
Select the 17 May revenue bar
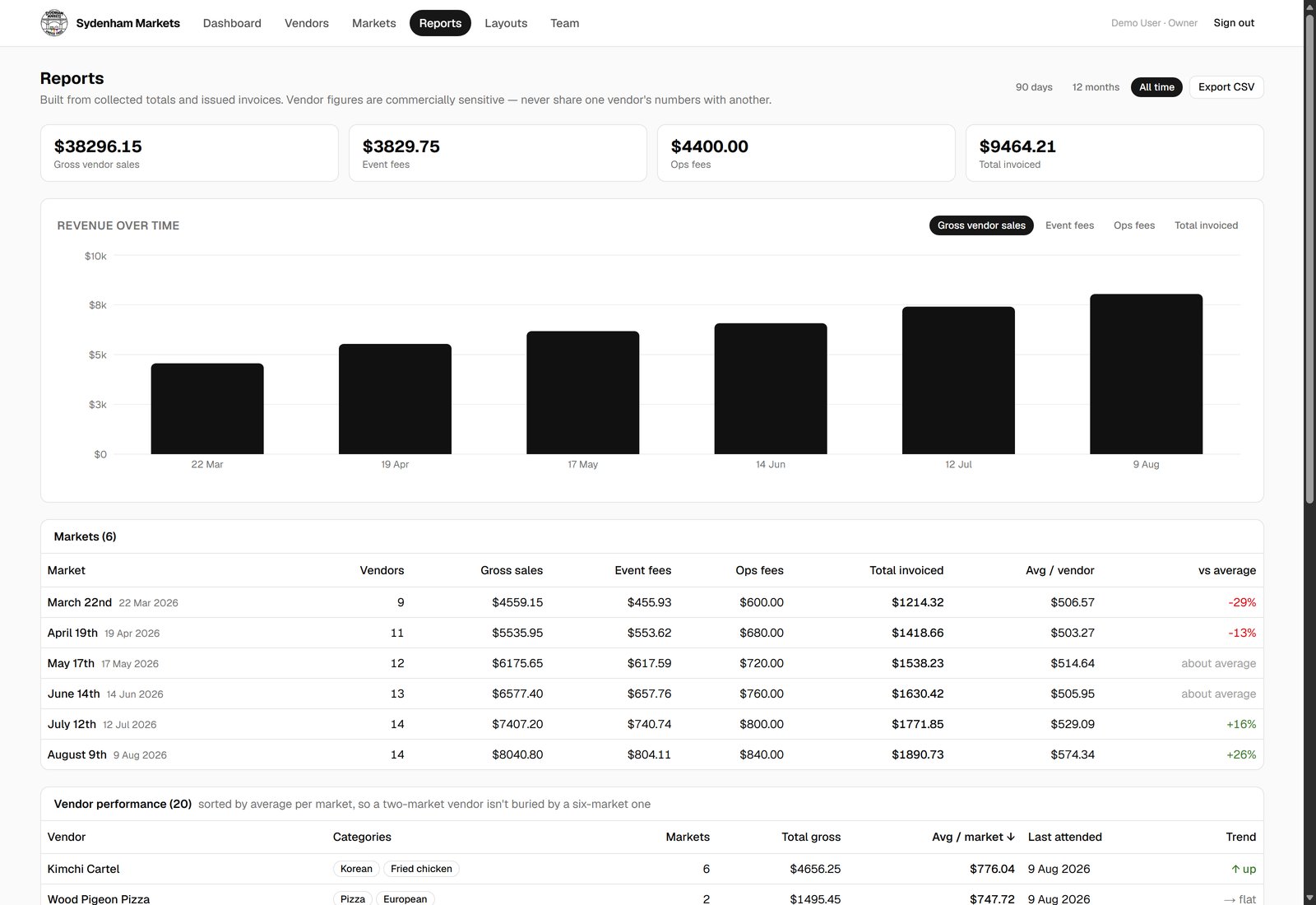tap(582, 392)
